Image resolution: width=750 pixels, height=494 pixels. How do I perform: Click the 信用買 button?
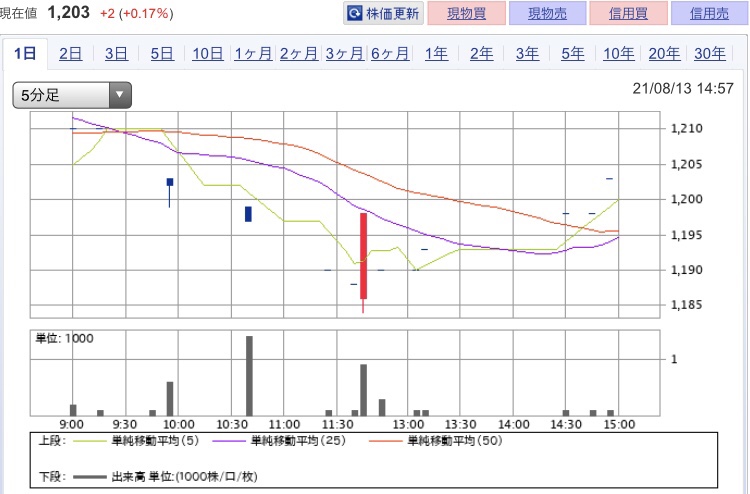pyautogui.click(x=629, y=13)
